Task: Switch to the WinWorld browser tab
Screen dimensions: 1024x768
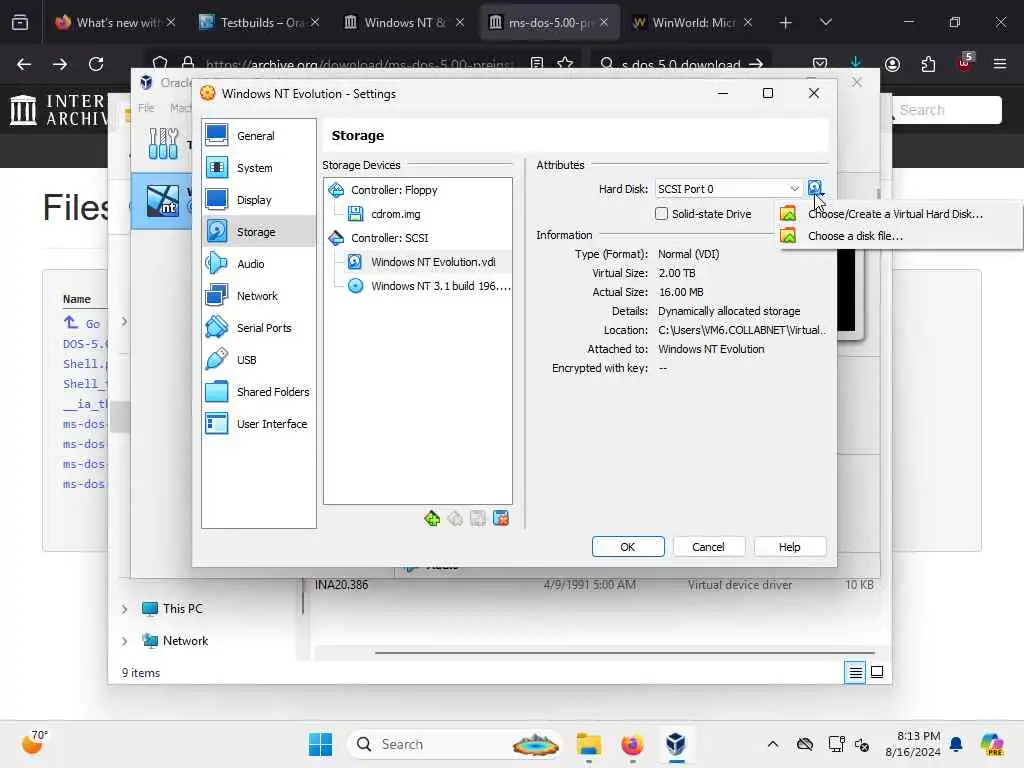Action: [692, 22]
